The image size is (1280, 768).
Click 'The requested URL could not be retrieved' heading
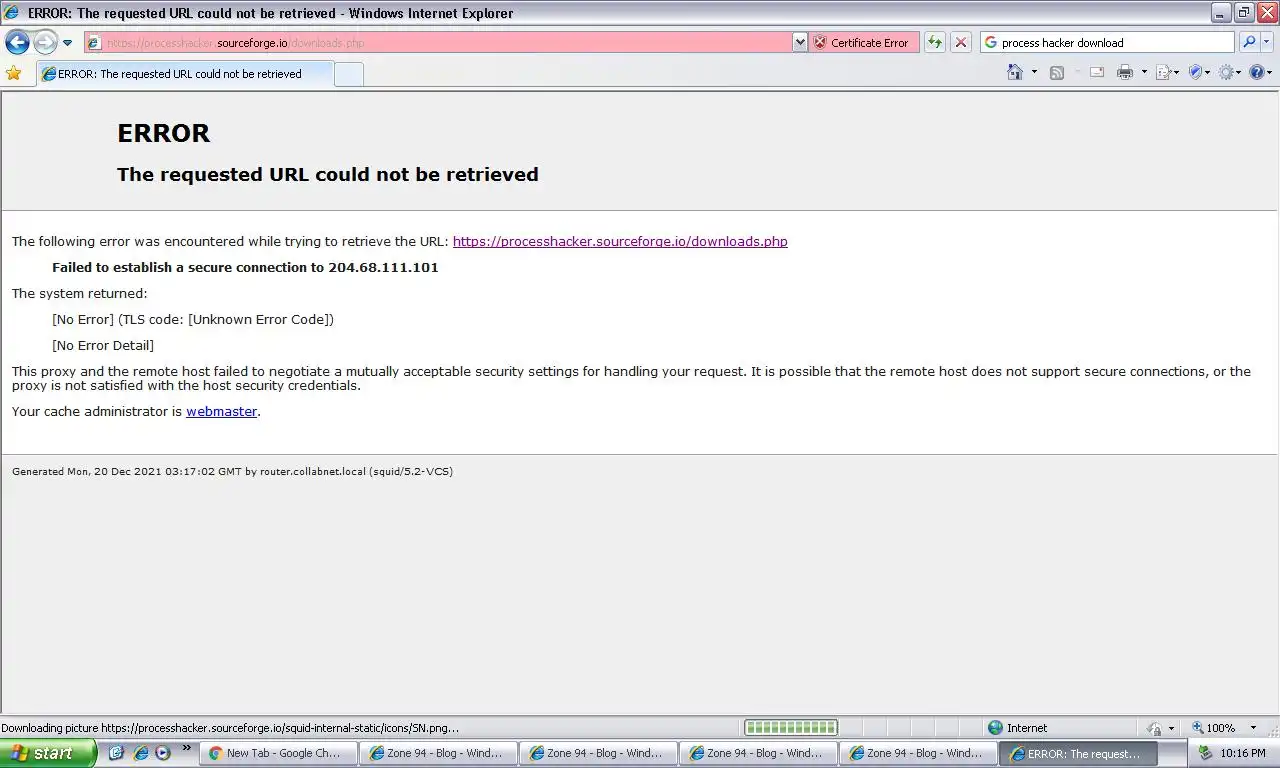coord(328,174)
